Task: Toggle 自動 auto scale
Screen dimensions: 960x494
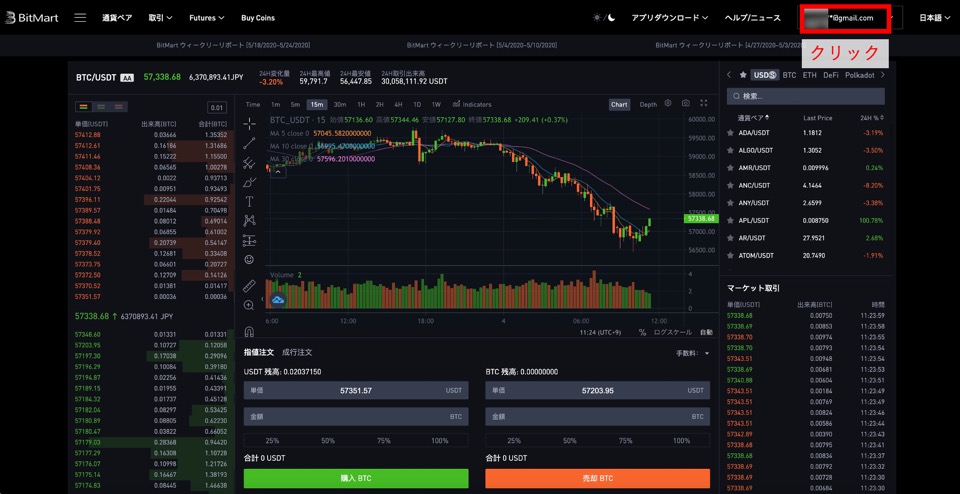Action: click(706, 332)
